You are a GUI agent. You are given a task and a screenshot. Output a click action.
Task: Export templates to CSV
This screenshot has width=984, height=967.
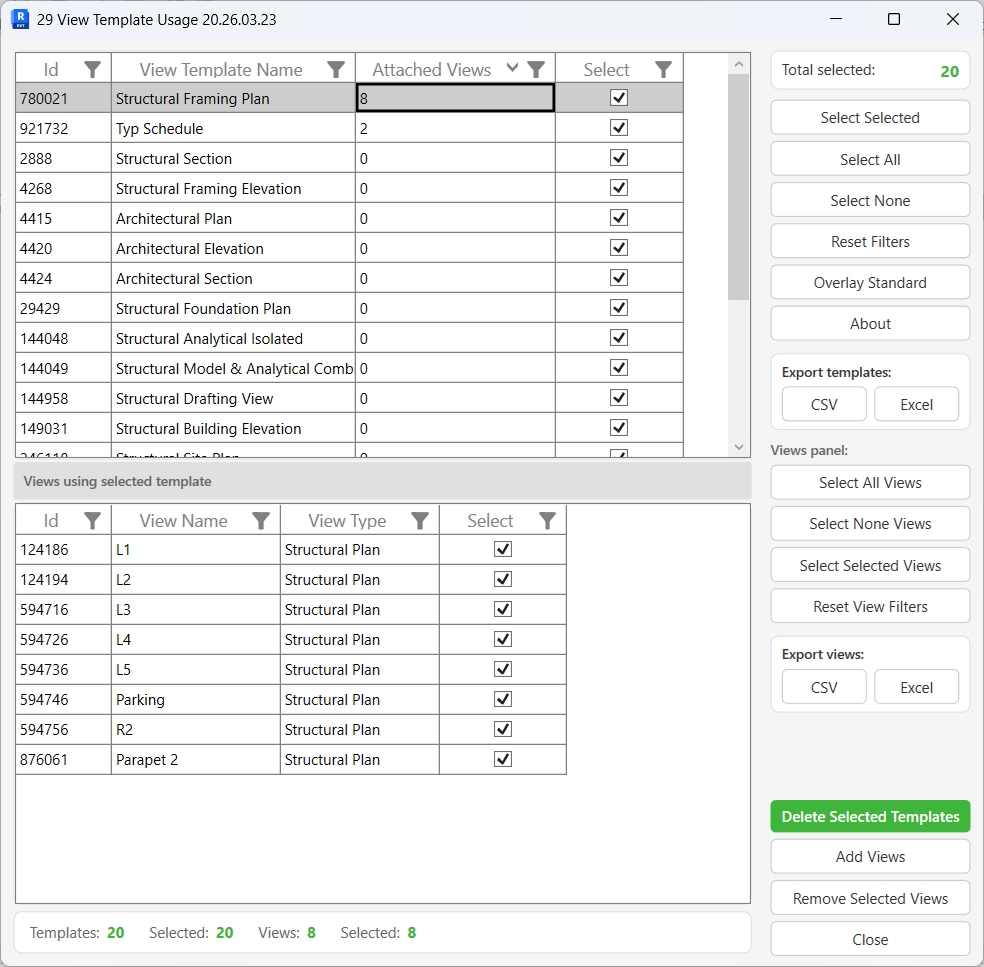[x=823, y=404]
